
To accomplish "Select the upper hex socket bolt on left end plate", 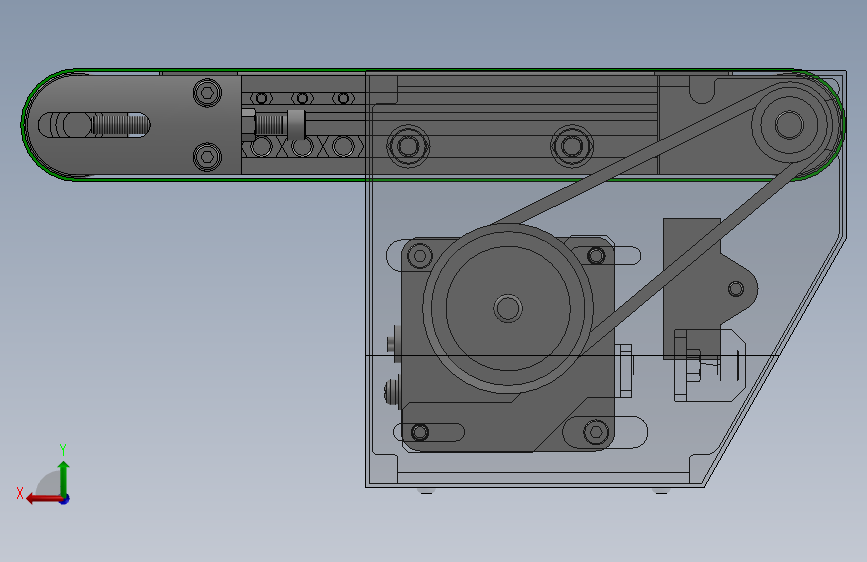I will tap(207, 92).
